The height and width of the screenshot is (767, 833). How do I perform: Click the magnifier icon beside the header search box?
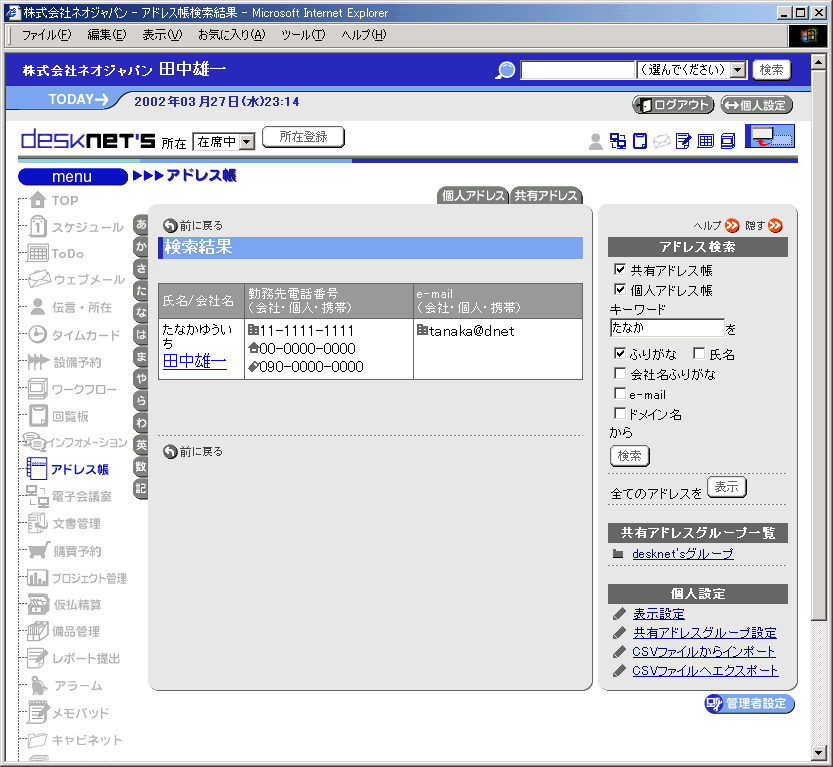[x=505, y=70]
